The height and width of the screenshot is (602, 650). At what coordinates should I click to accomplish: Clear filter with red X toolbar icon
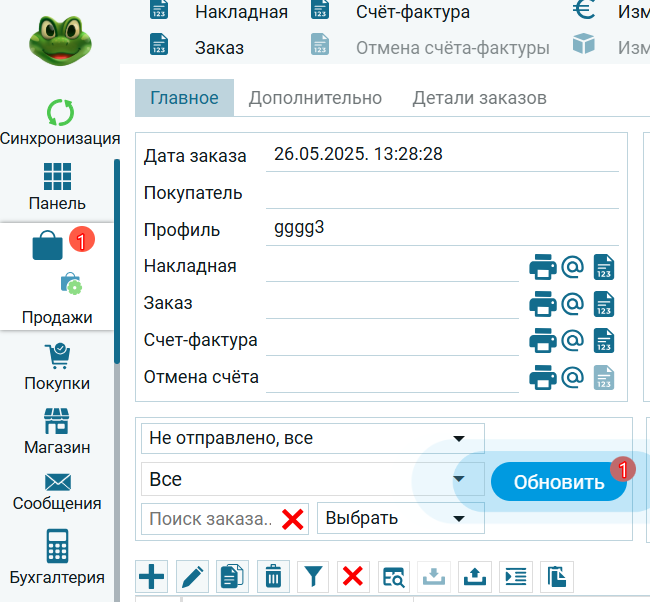click(x=353, y=576)
